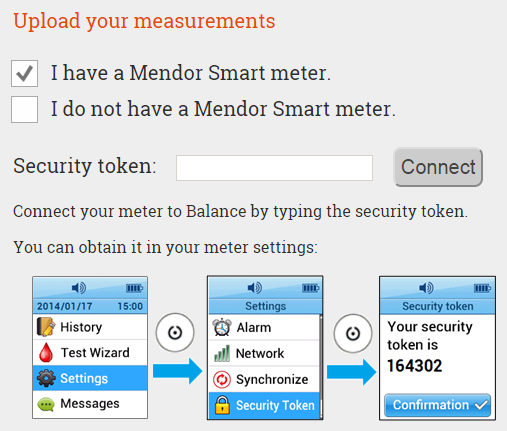This screenshot has height=431, width=507.
Task: Click the History notebook icon
Action: [x=46, y=327]
